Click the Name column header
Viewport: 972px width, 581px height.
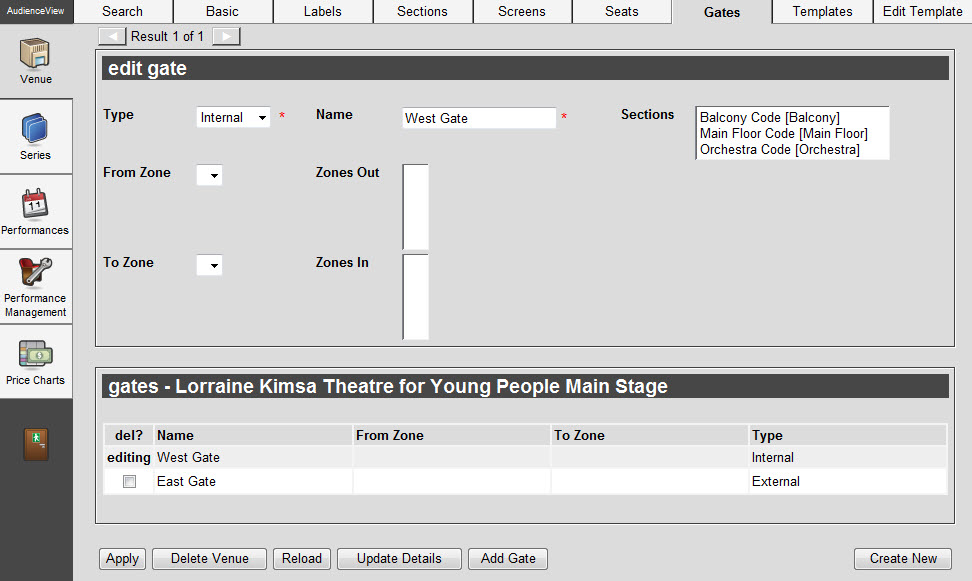click(252, 435)
